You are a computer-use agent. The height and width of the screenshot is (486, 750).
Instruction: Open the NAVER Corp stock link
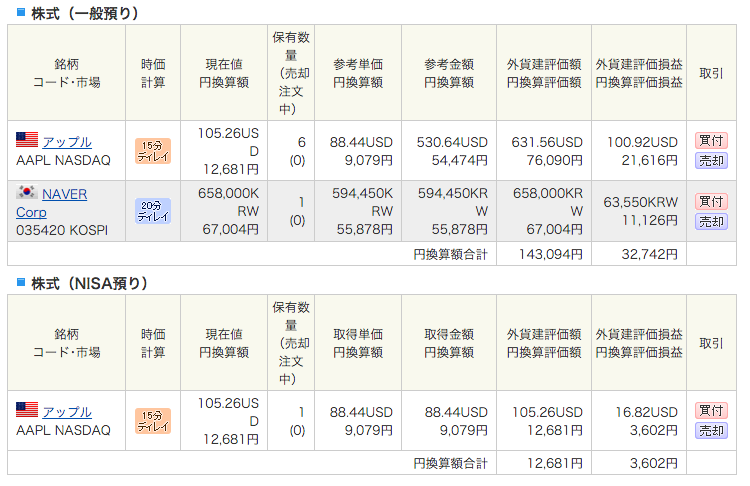coord(52,203)
